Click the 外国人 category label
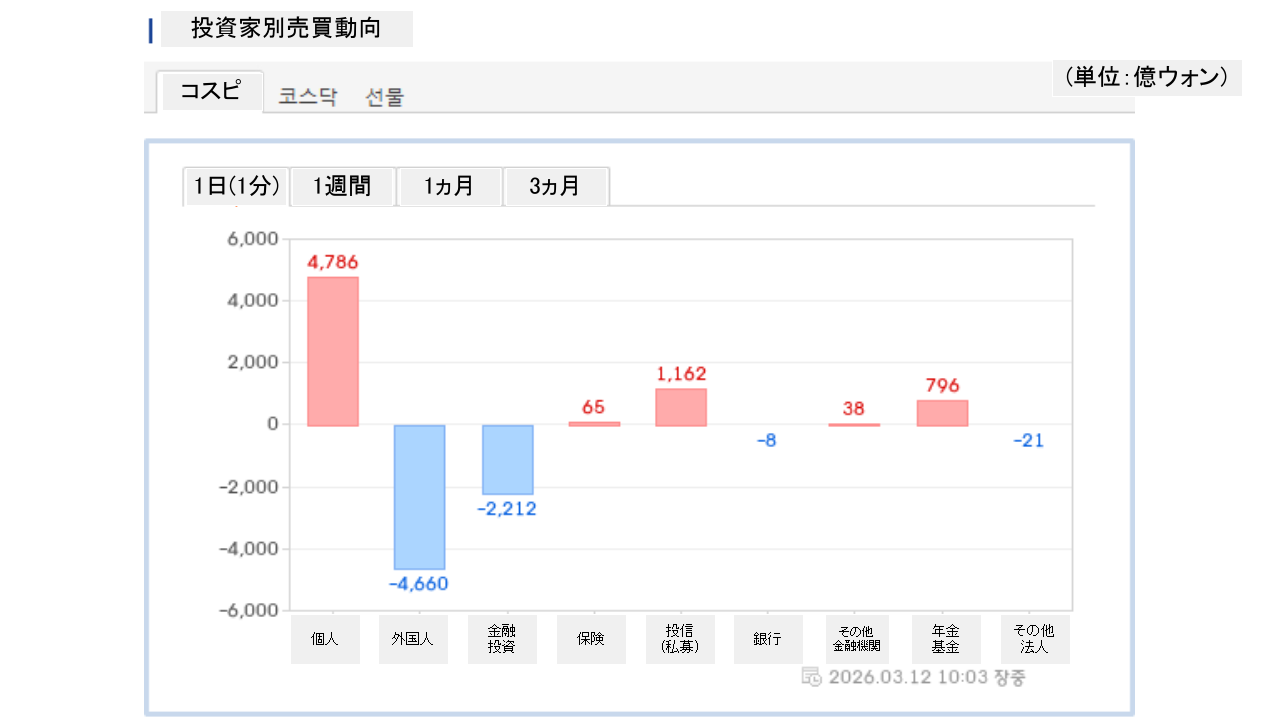This screenshot has height=720, width=1280. click(413, 639)
